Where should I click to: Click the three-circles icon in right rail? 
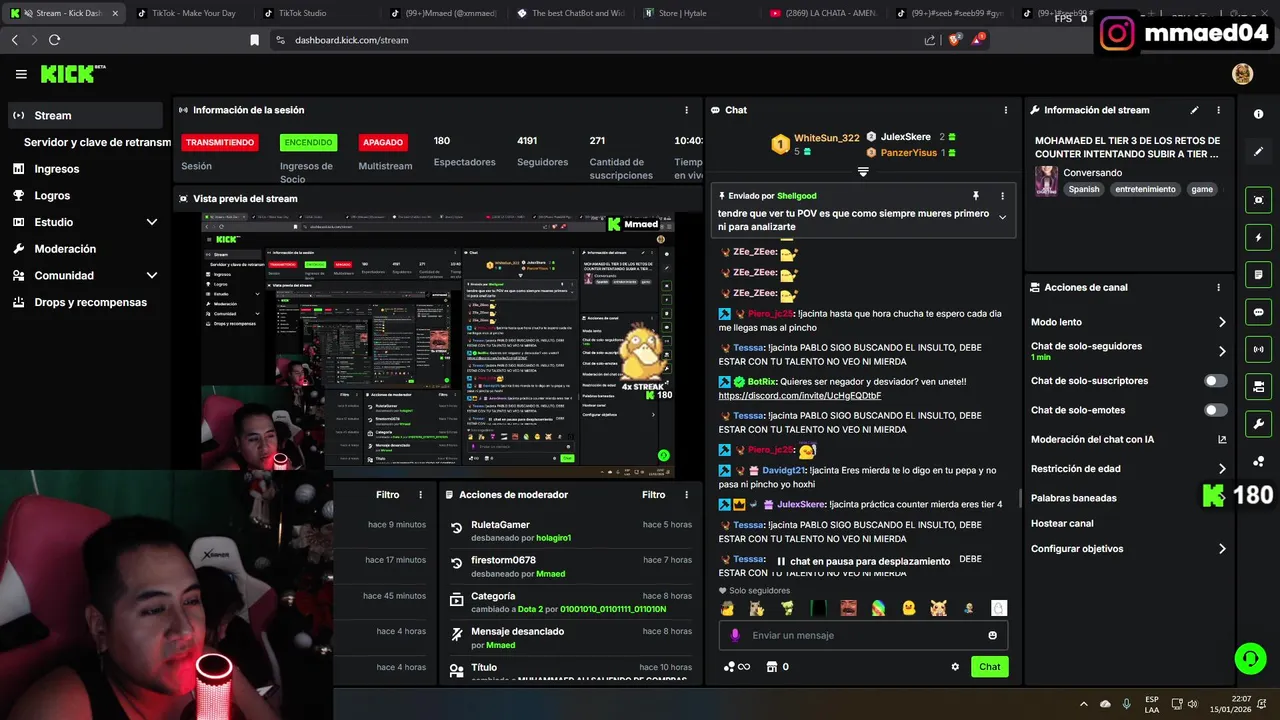click(1258, 461)
